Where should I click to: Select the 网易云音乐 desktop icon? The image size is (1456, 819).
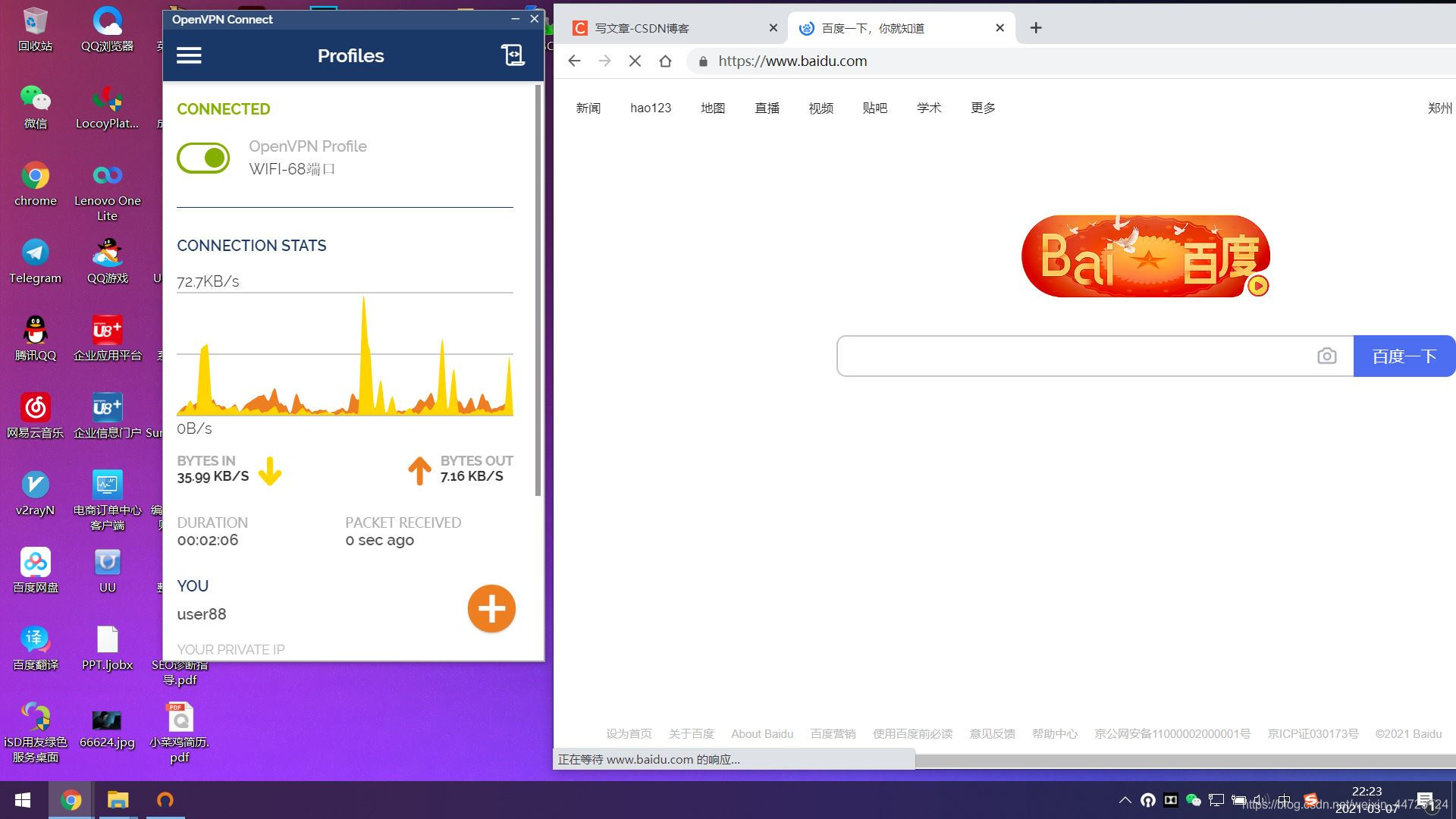coord(36,416)
